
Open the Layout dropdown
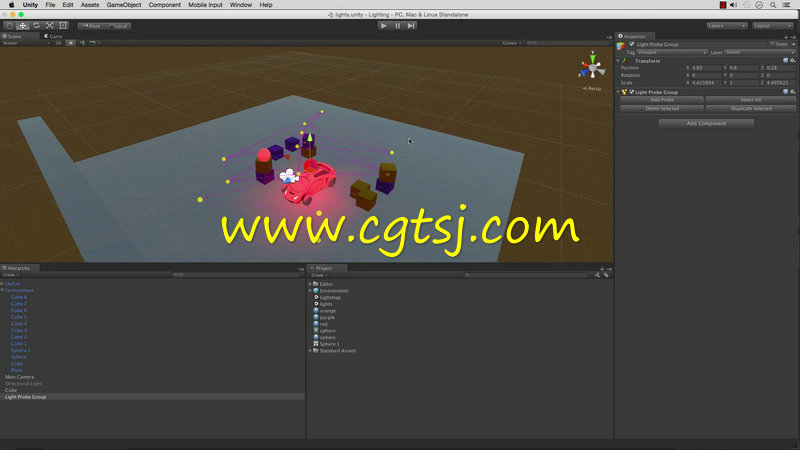[x=772, y=26]
